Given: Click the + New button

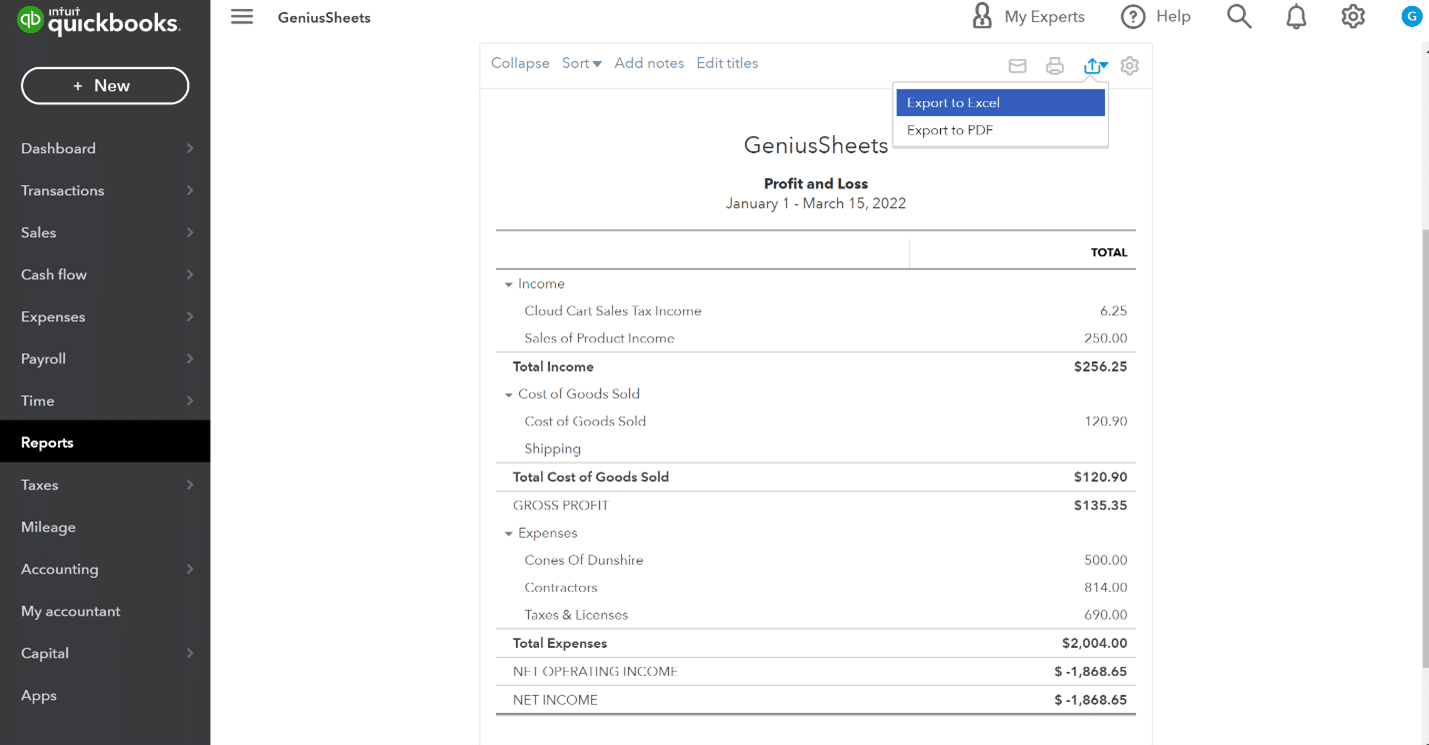Looking at the screenshot, I should pos(105,86).
